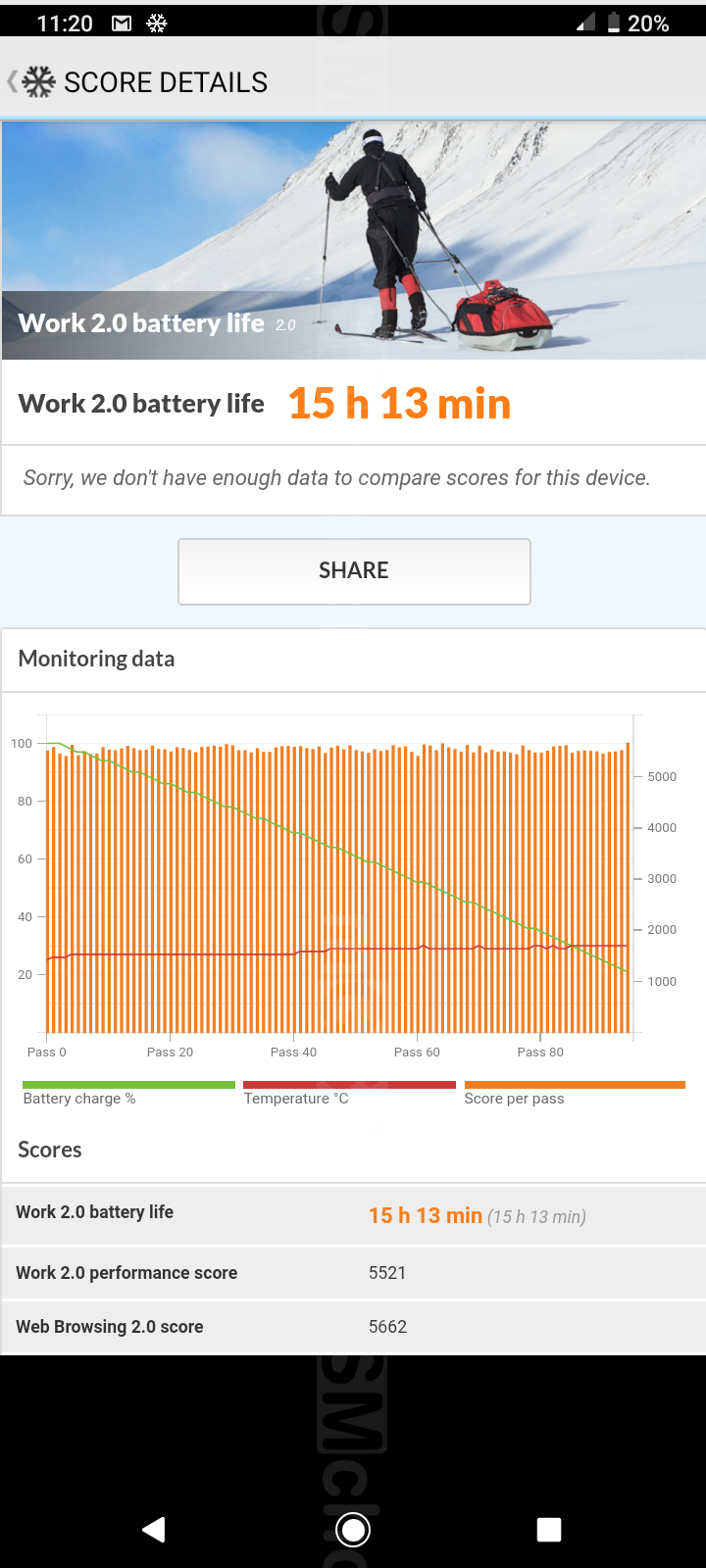
Task: Open recent apps with the square button
Action: [549, 1529]
